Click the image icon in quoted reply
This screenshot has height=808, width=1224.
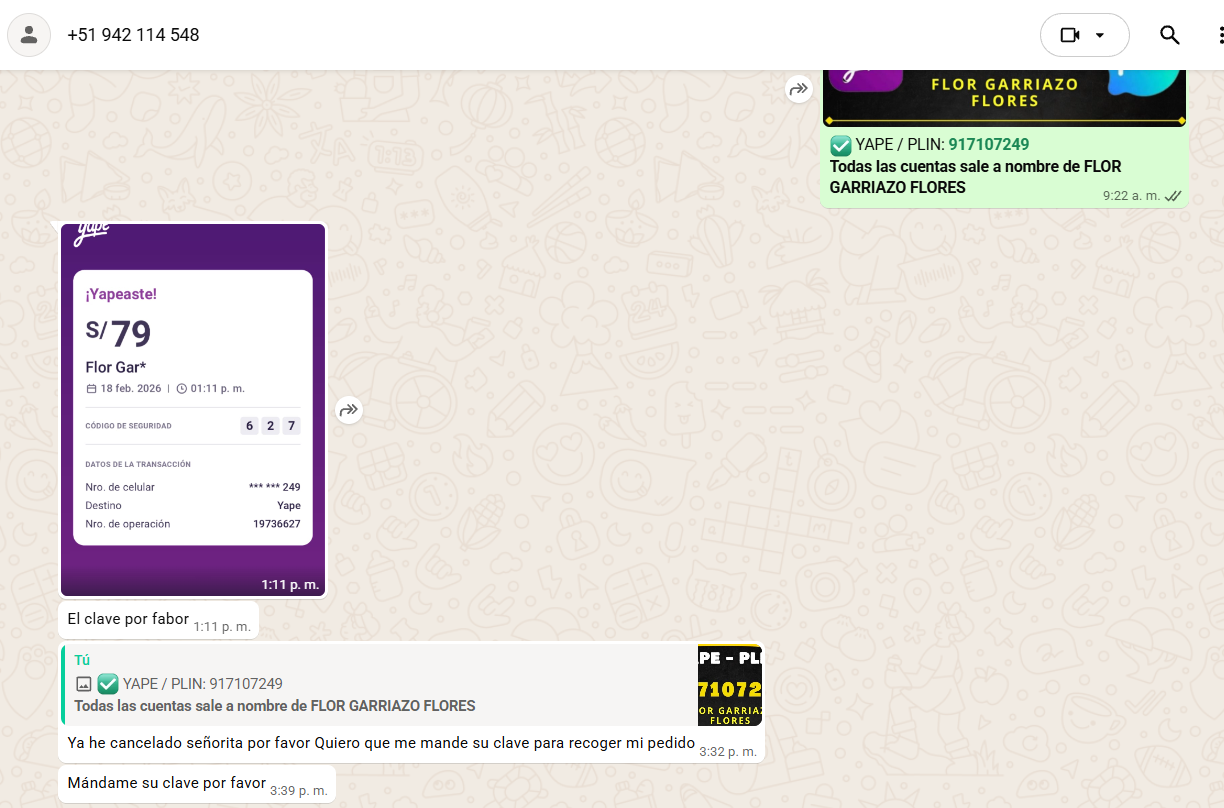click(84, 684)
